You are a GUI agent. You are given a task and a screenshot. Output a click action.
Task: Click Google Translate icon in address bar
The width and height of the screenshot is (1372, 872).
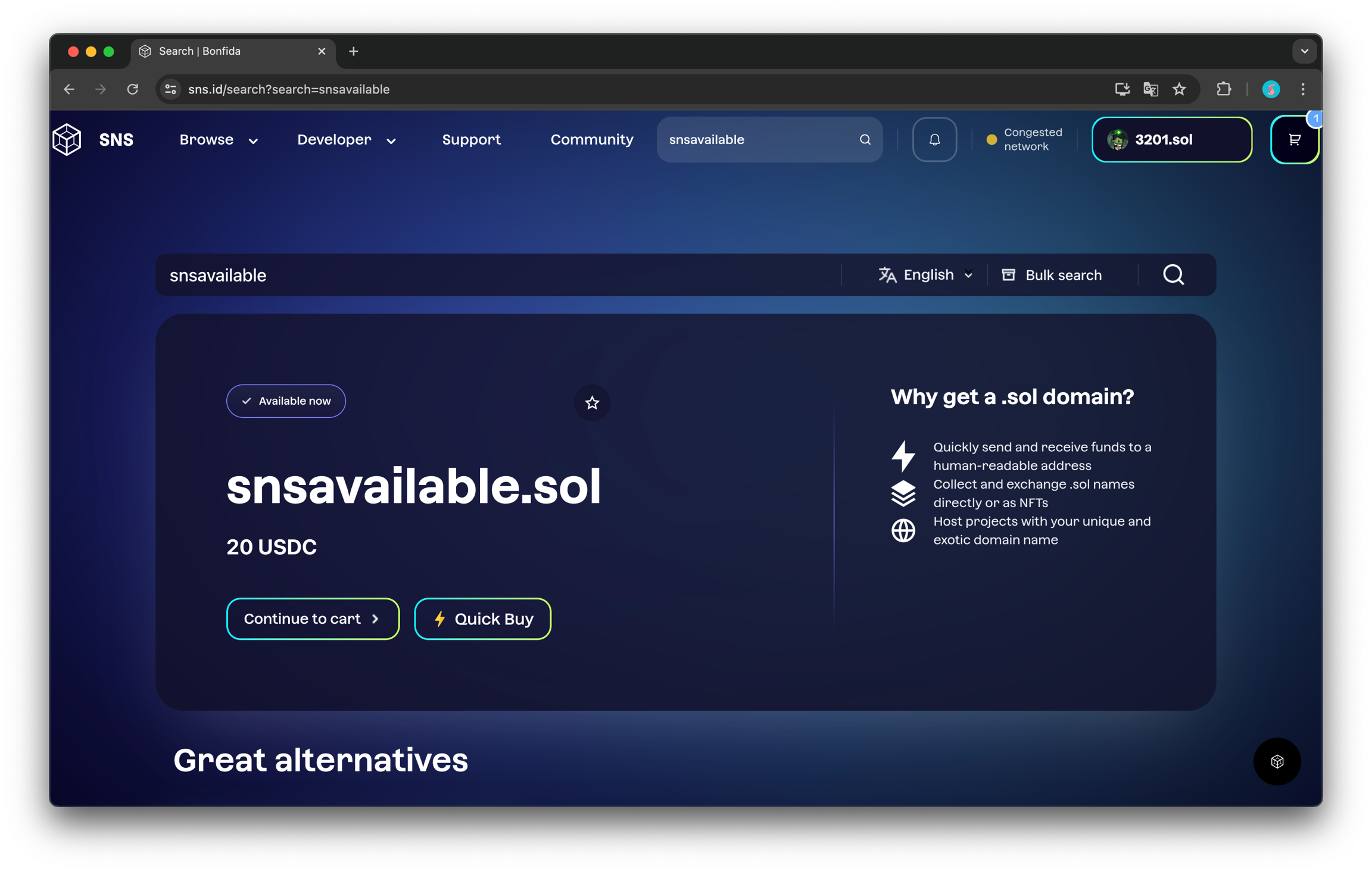[x=1150, y=89]
